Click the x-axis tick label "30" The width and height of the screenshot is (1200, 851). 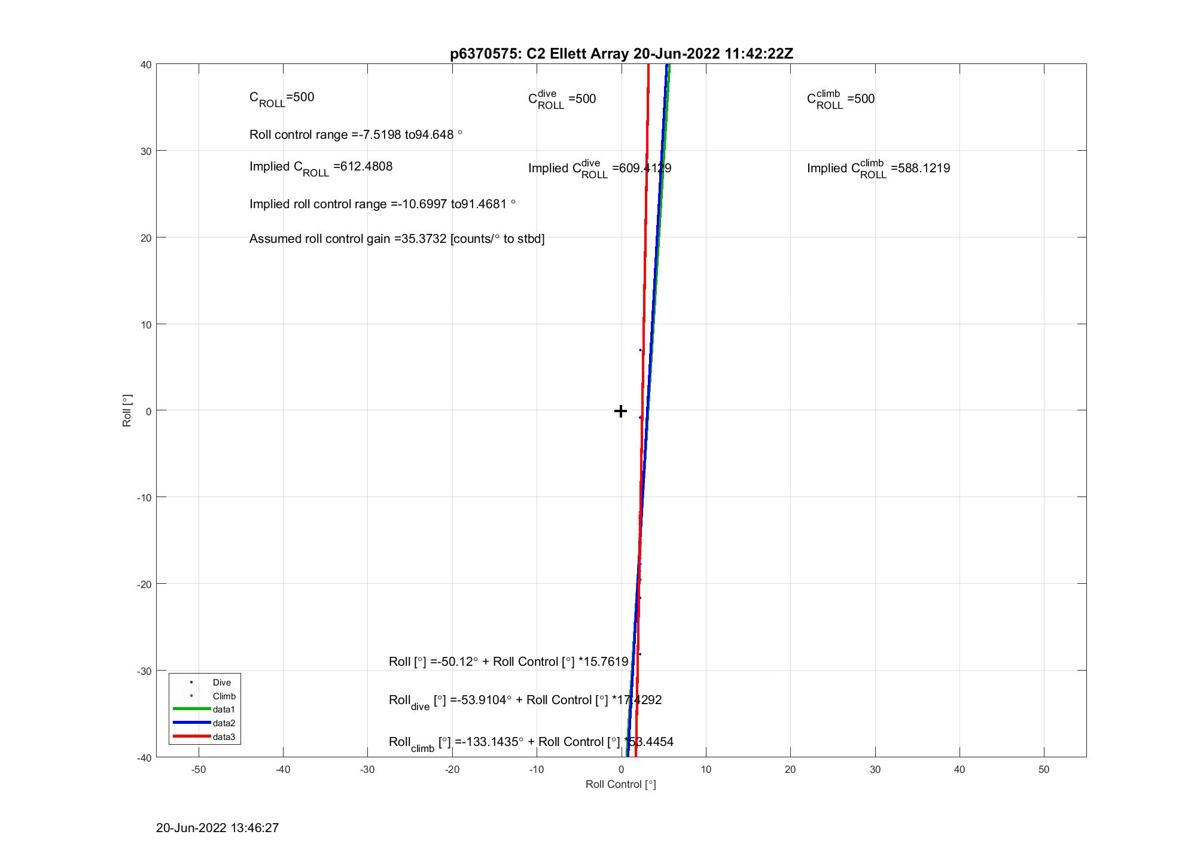click(875, 770)
